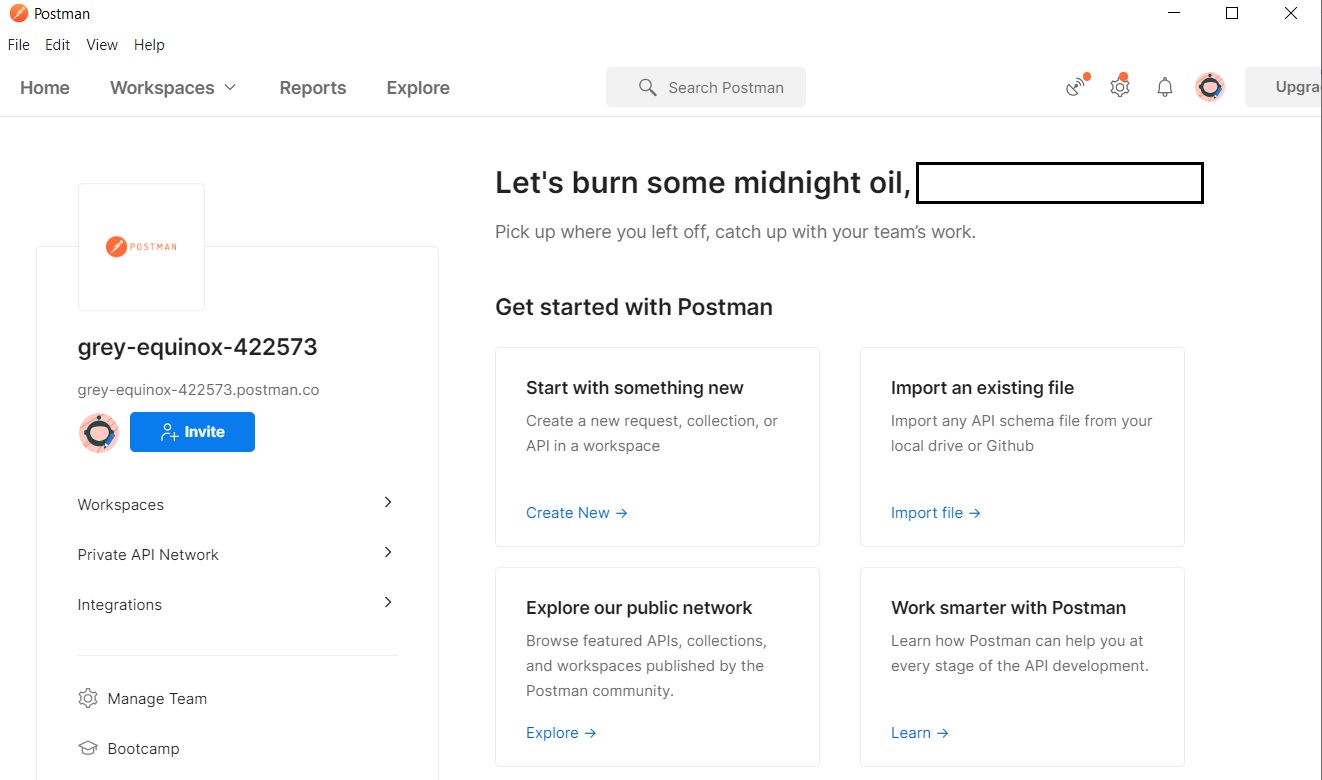This screenshot has width=1322, height=780.
Task: Click the grey-equinox-422573.postman.co URL text
Action: pos(199,390)
